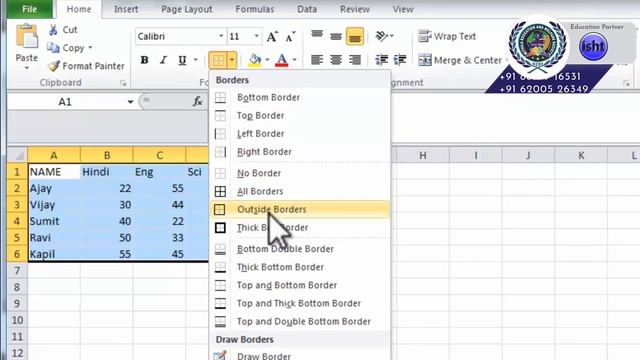Screen dimensions: 640x360
Task: Open the font size dropdown
Action: pos(256,36)
